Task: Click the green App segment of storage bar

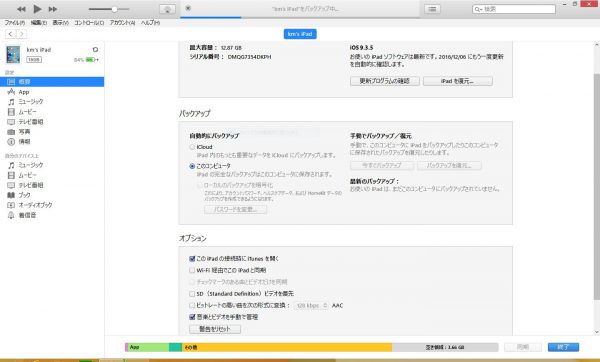Action: (x=148, y=347)
